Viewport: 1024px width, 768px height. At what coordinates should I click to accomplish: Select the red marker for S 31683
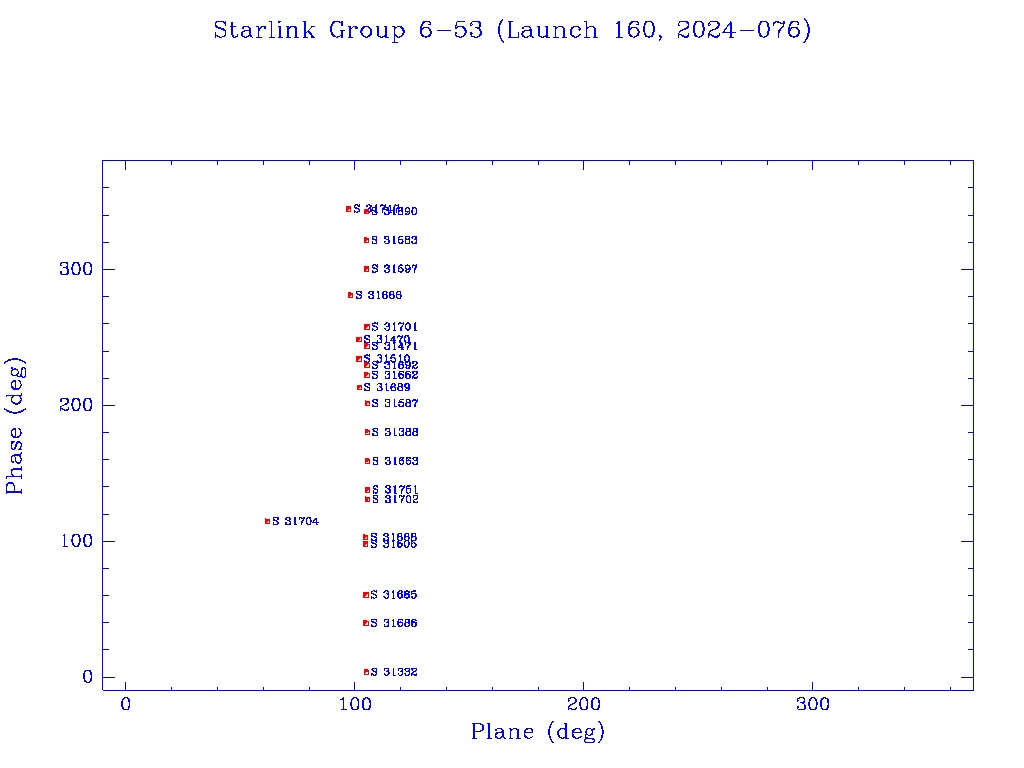coord(366,240)
